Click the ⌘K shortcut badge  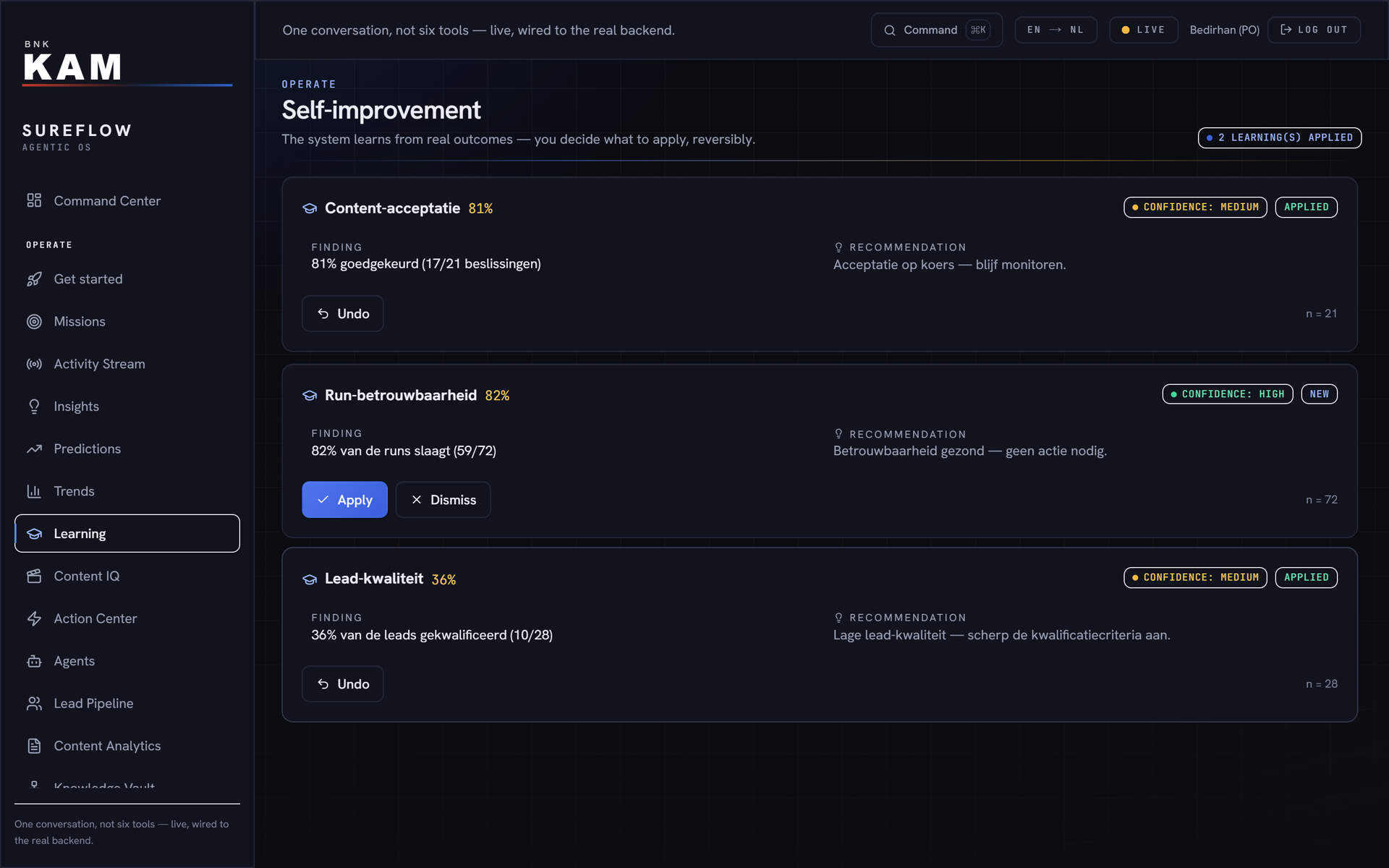(978, 30)
